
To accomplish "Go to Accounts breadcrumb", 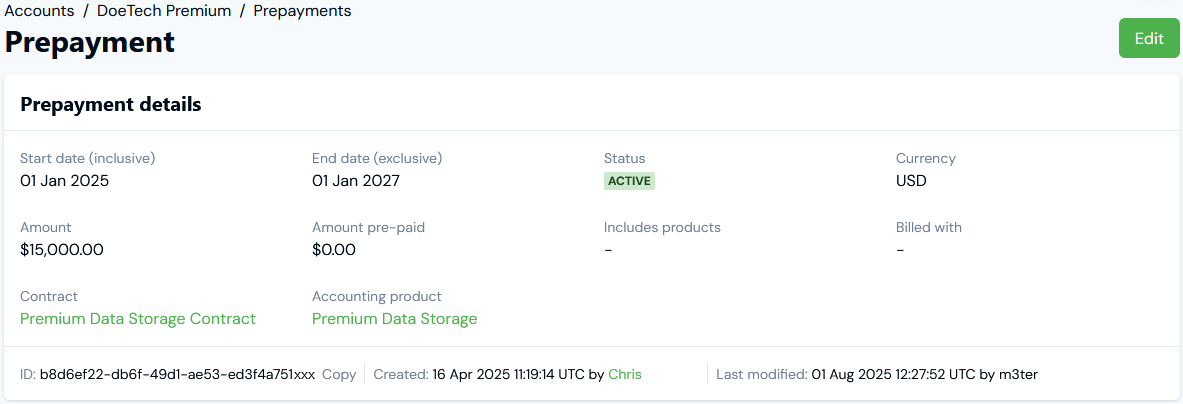I will pos(39,11).
